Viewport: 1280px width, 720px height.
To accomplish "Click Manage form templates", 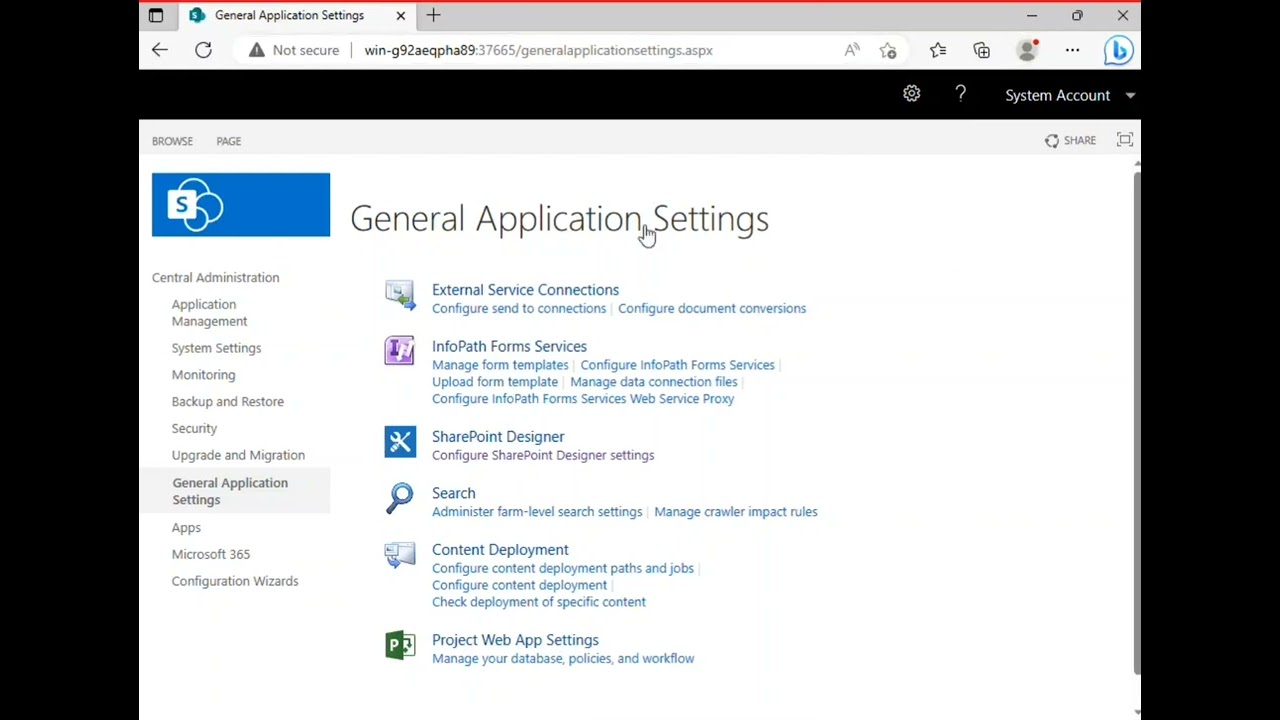I will click(x=500, y=365).
